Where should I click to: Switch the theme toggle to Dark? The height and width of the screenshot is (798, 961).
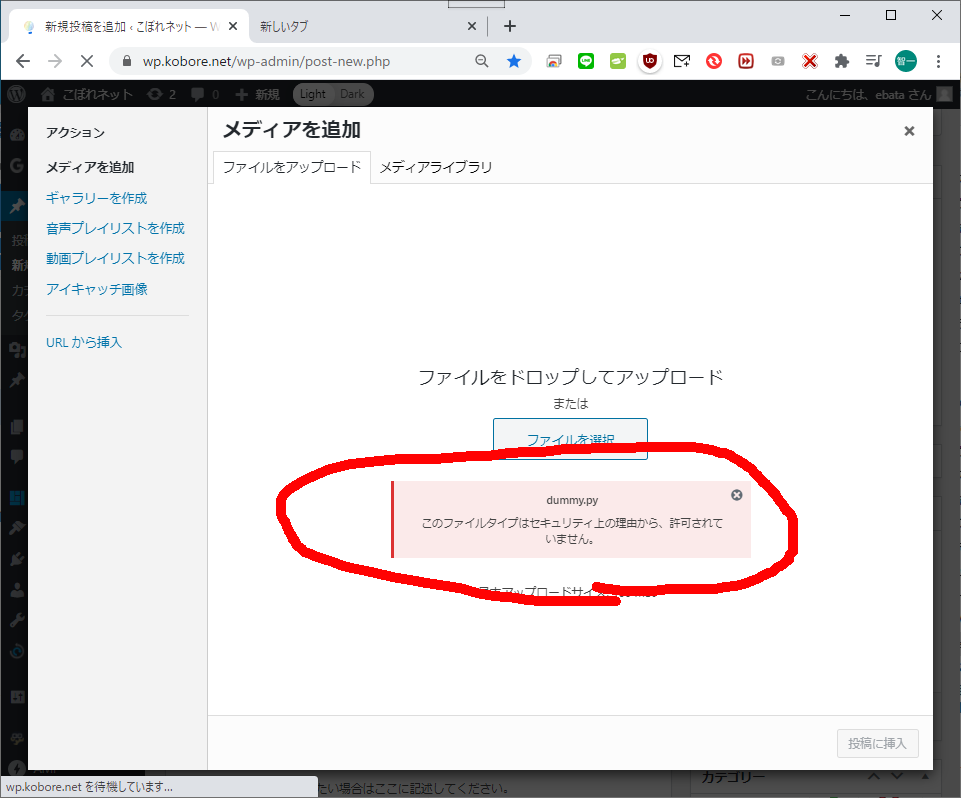[352, 94]
